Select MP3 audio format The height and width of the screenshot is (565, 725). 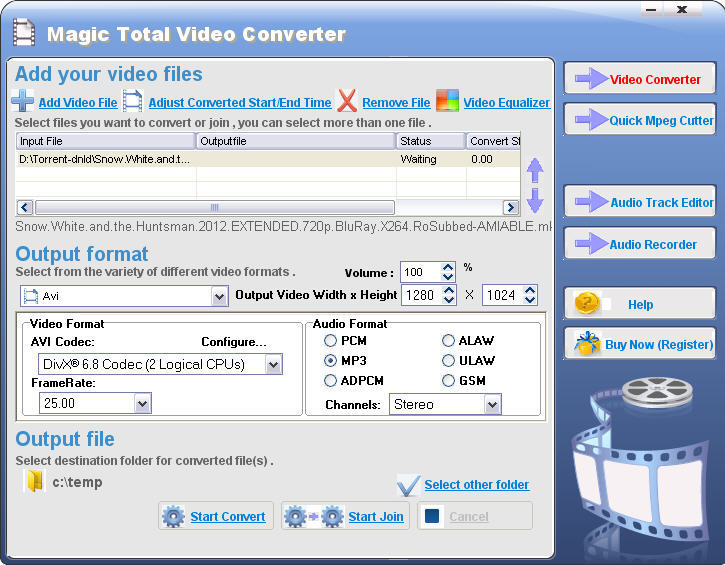[330, 360]
